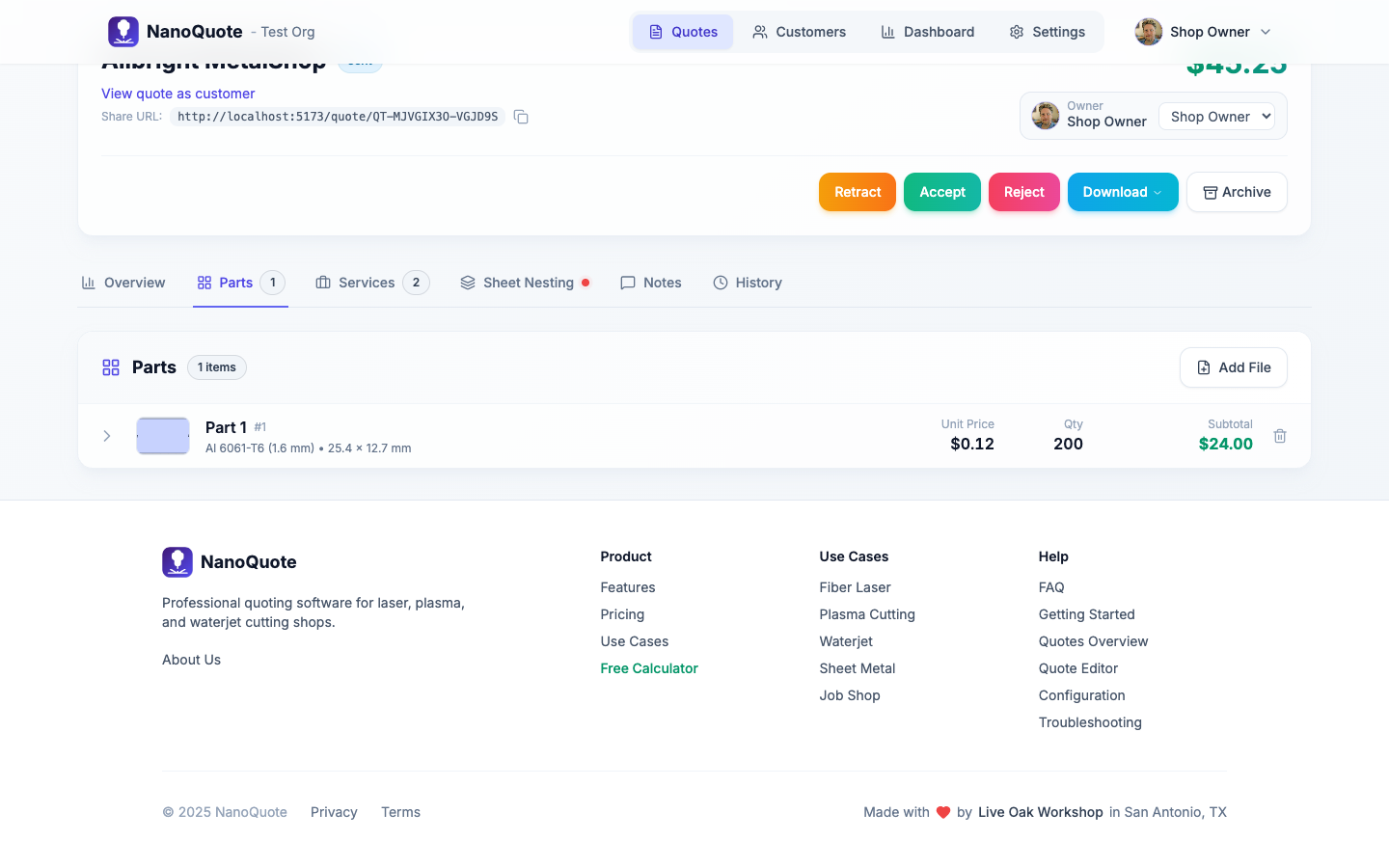Select the Parts tab
Viewport: 1389px width, 868px height.
240,283
